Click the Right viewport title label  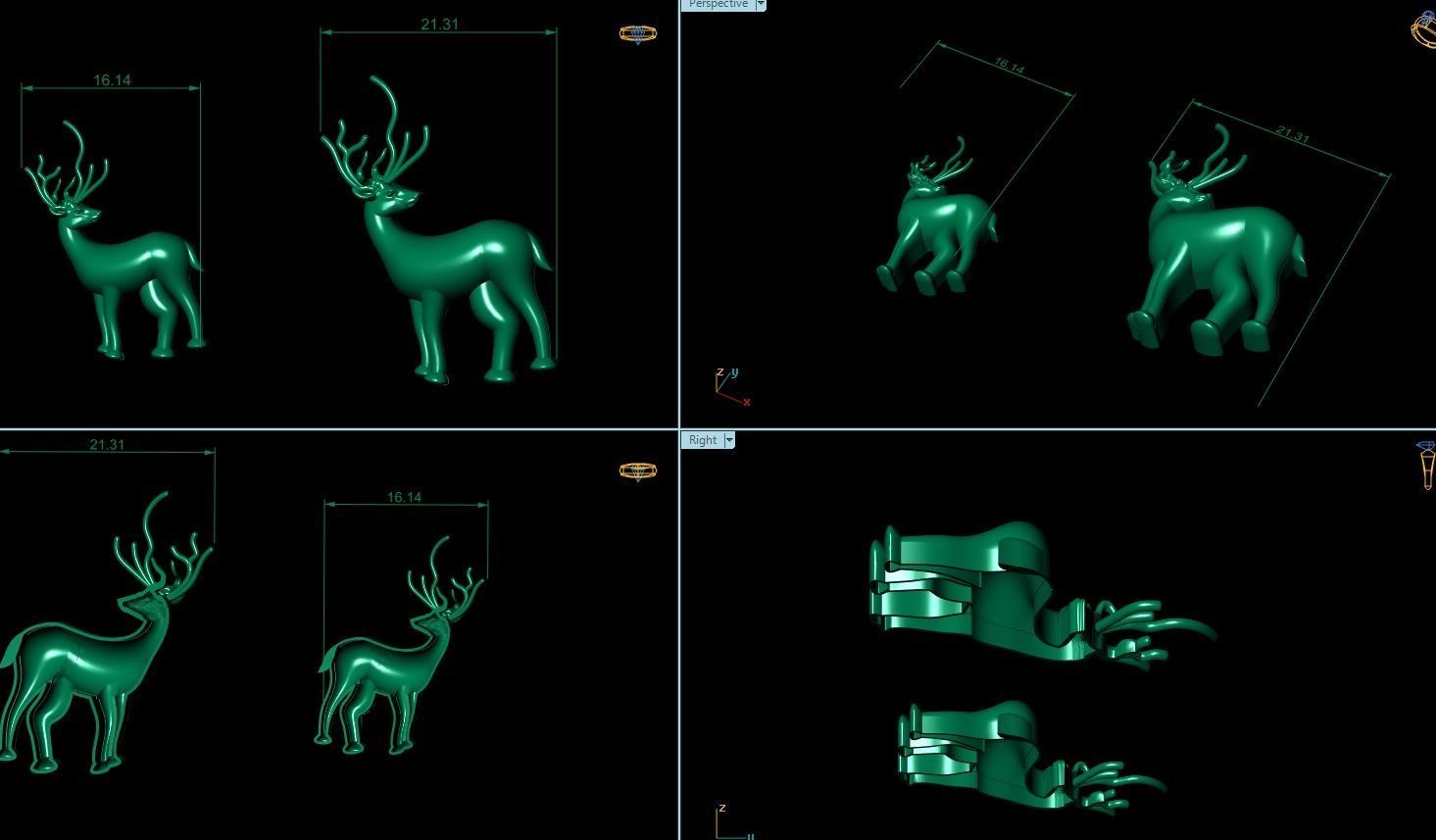point(703,440)
